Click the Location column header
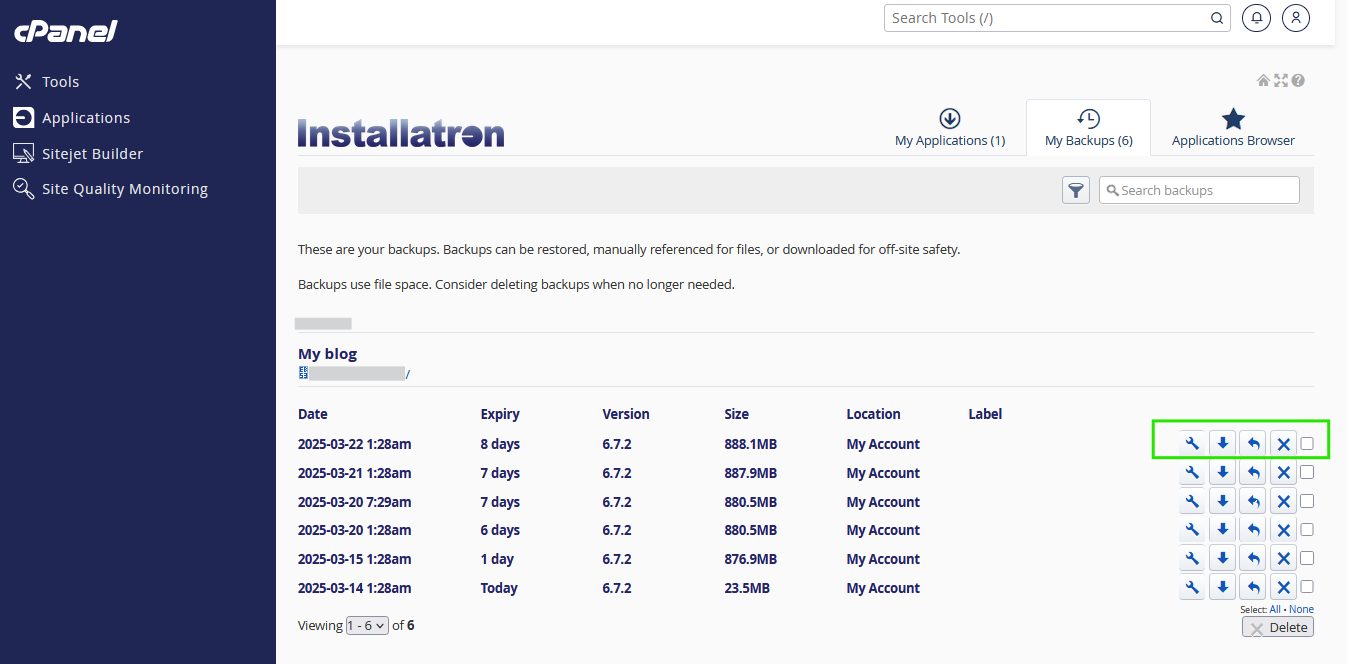Image resolution: width=1347 pixels, height=664 pixels. (873, 414)
